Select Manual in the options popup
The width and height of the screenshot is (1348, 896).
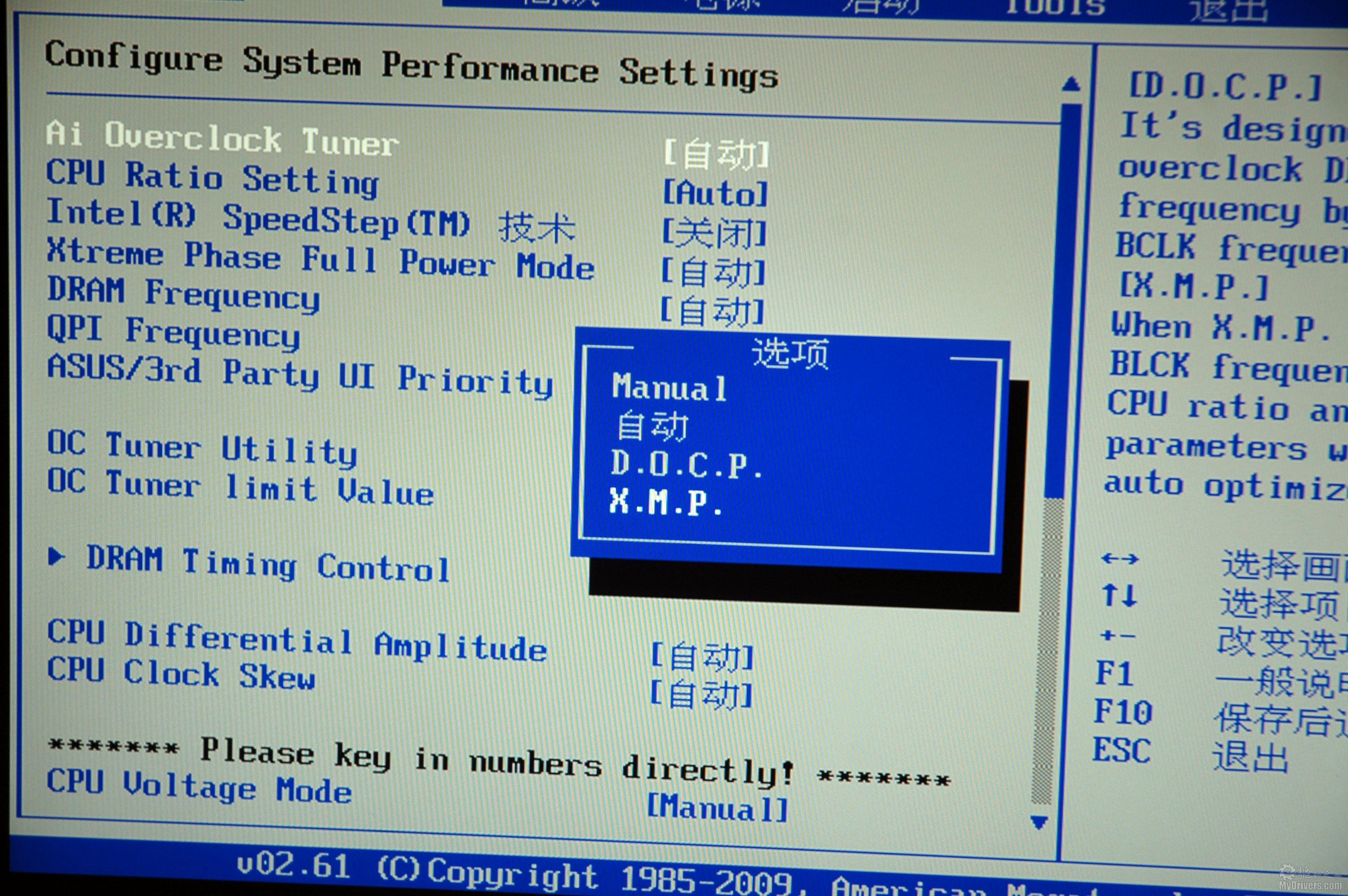coord(669,388)
